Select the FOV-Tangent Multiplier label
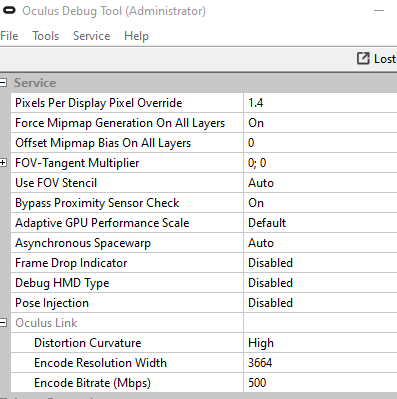 (77, 163)
